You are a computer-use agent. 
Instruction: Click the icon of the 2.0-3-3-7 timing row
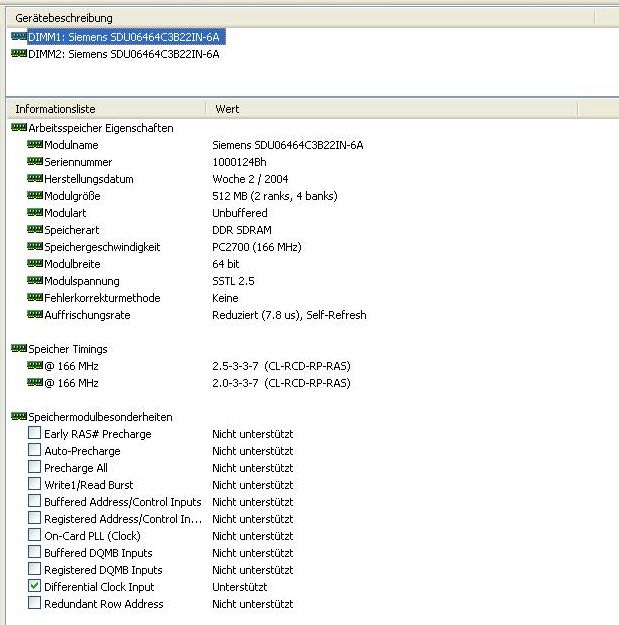tap(35, 382)
